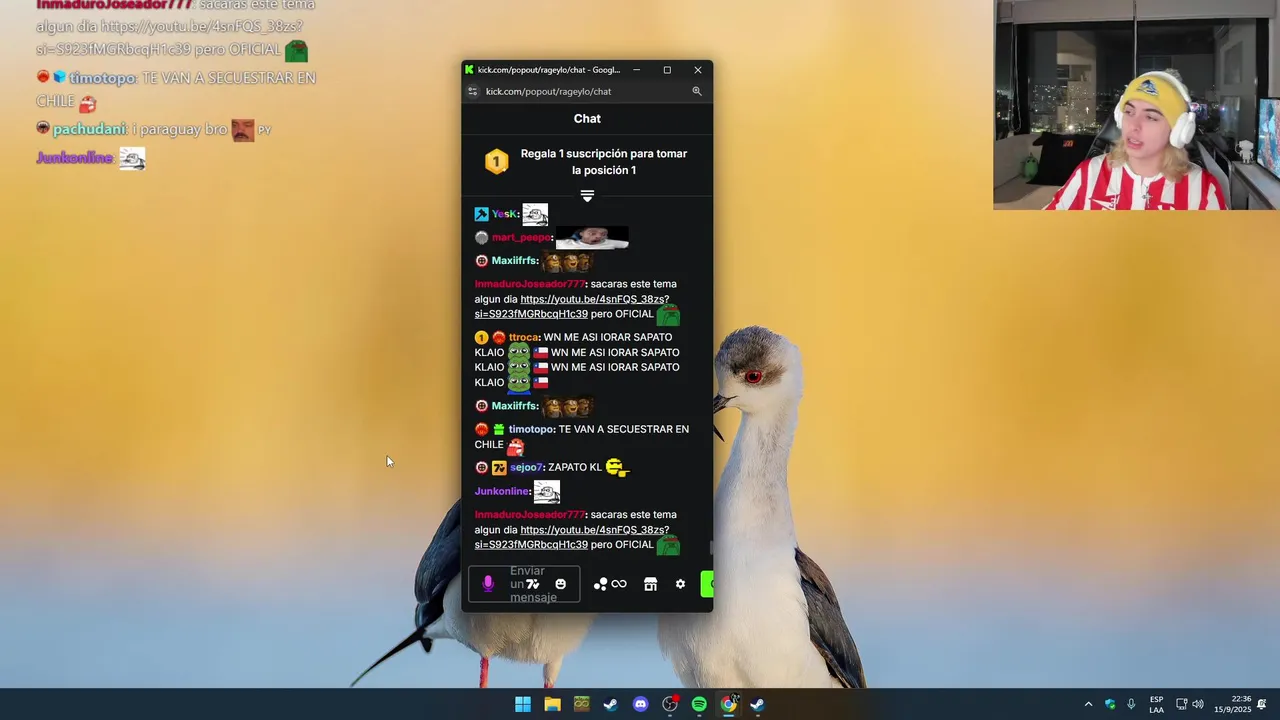Open the Windows Start menu

tap(523, 704)
